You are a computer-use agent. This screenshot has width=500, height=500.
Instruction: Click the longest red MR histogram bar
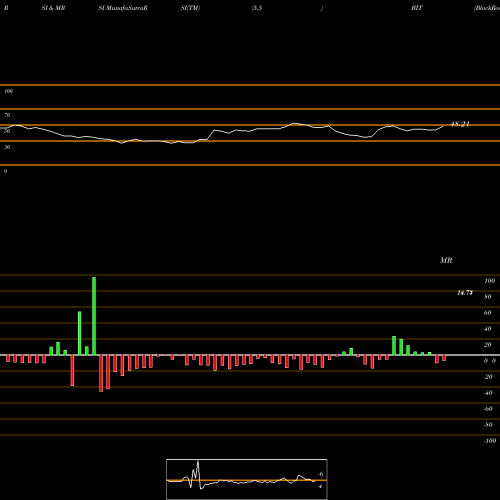point(101,373)
